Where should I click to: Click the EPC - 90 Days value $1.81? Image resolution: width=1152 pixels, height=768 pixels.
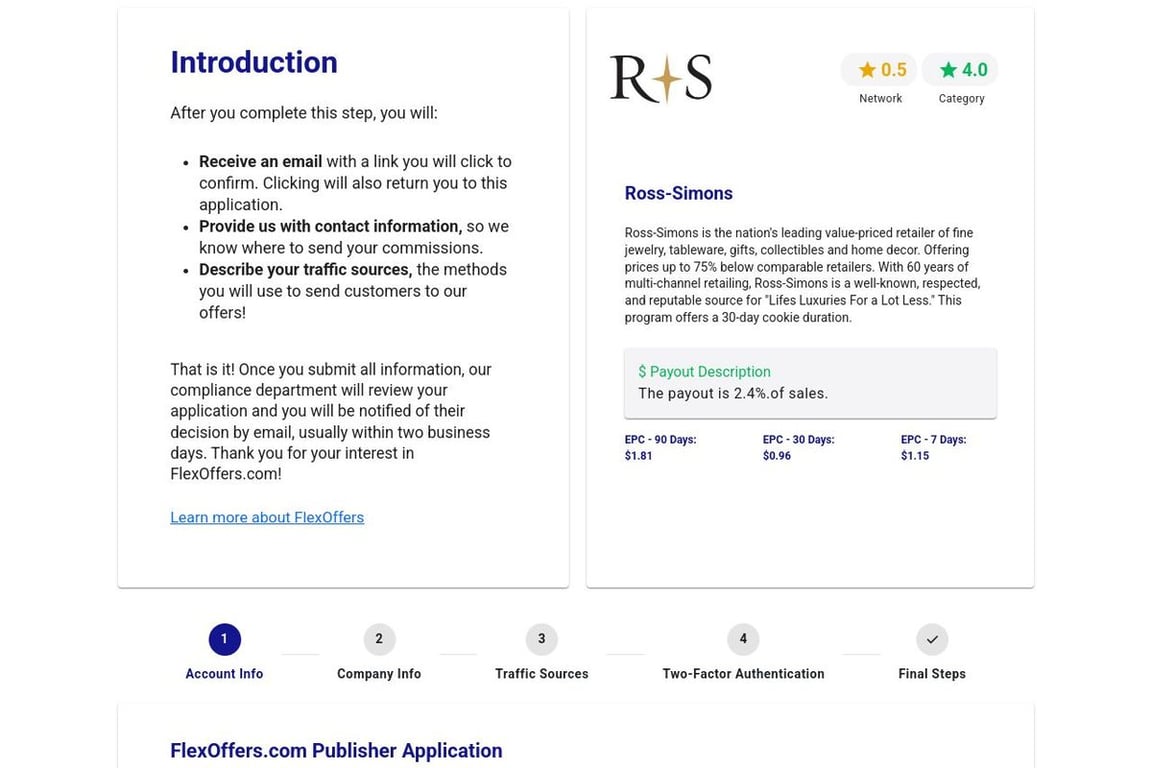click(638, 456)
